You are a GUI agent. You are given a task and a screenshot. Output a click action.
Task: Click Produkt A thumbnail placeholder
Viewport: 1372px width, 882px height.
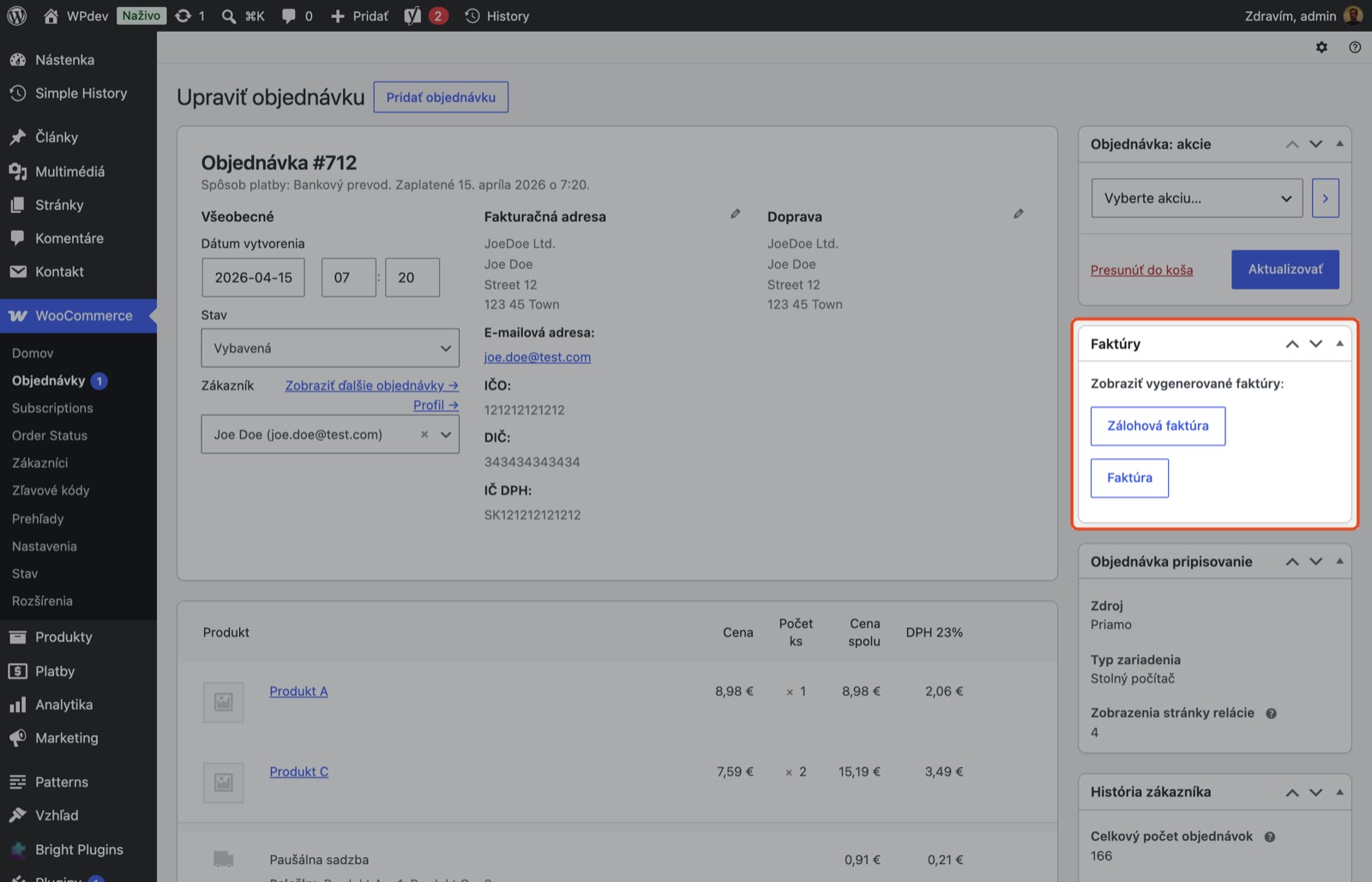(224, 702)
